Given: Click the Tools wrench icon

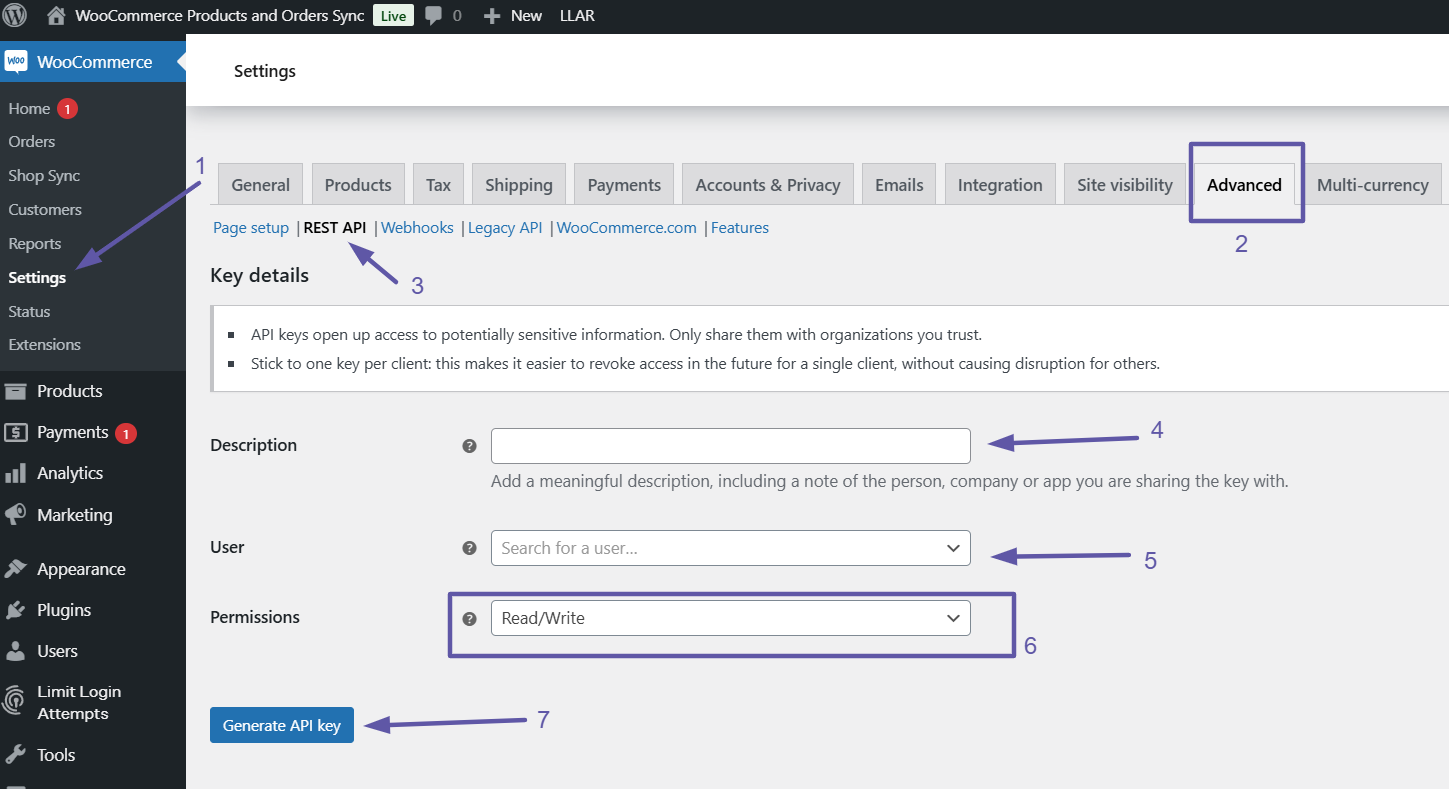Looking at the screenshot, I should tap(17, 754).
